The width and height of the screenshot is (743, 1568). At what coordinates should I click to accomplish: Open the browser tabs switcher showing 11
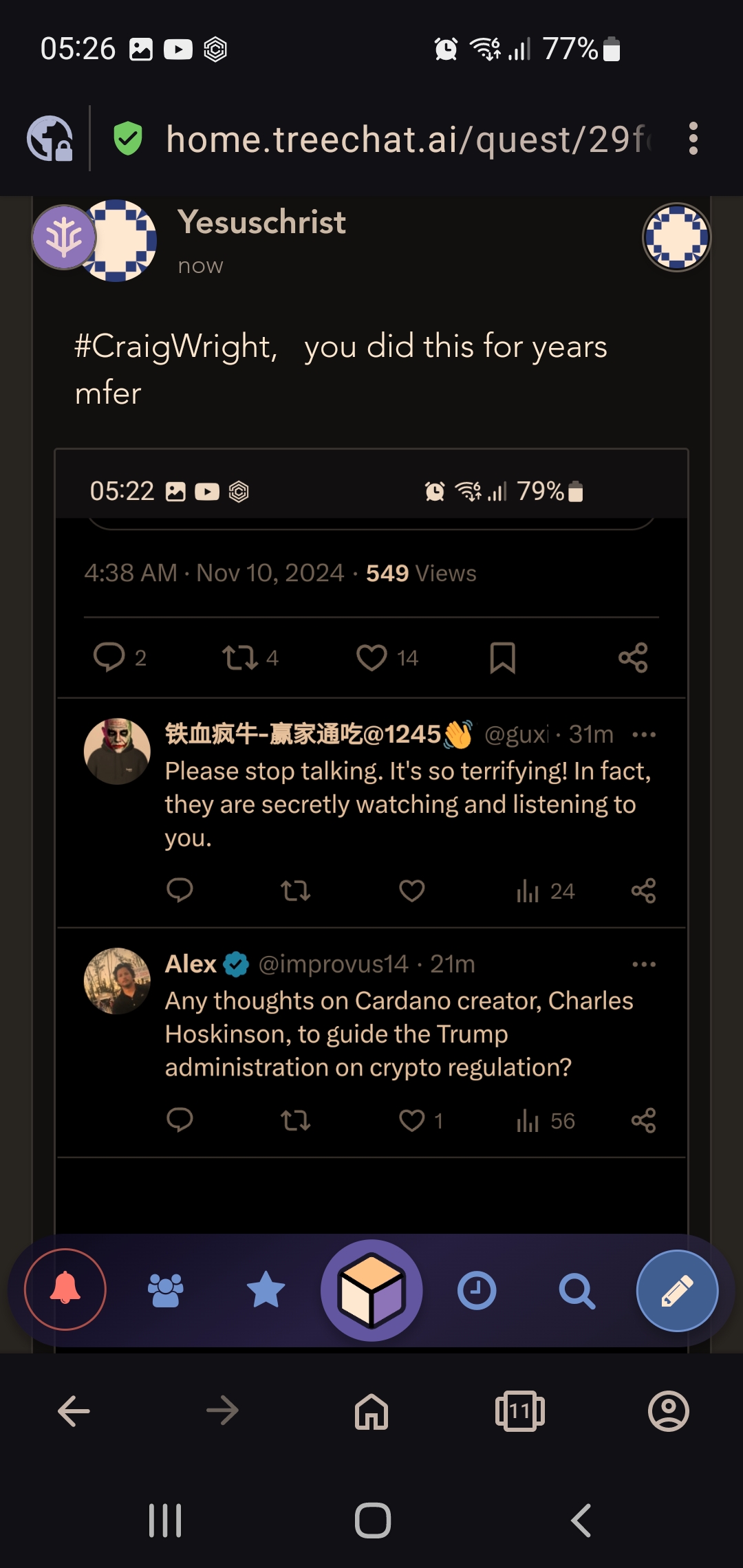coord(520,1411)
